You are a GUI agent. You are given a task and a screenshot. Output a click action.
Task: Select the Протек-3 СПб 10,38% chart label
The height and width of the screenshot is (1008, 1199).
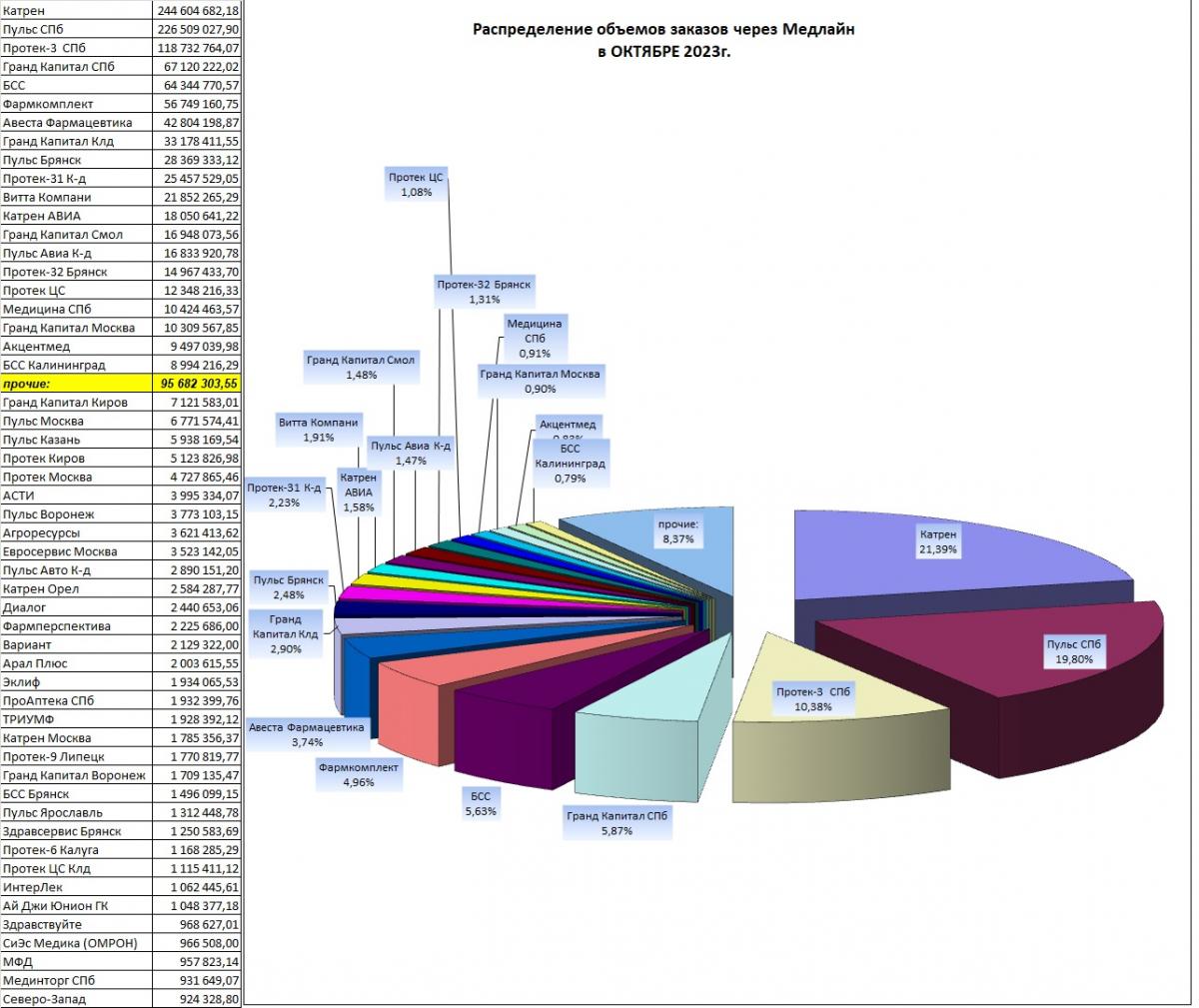[x=814, y=699]
